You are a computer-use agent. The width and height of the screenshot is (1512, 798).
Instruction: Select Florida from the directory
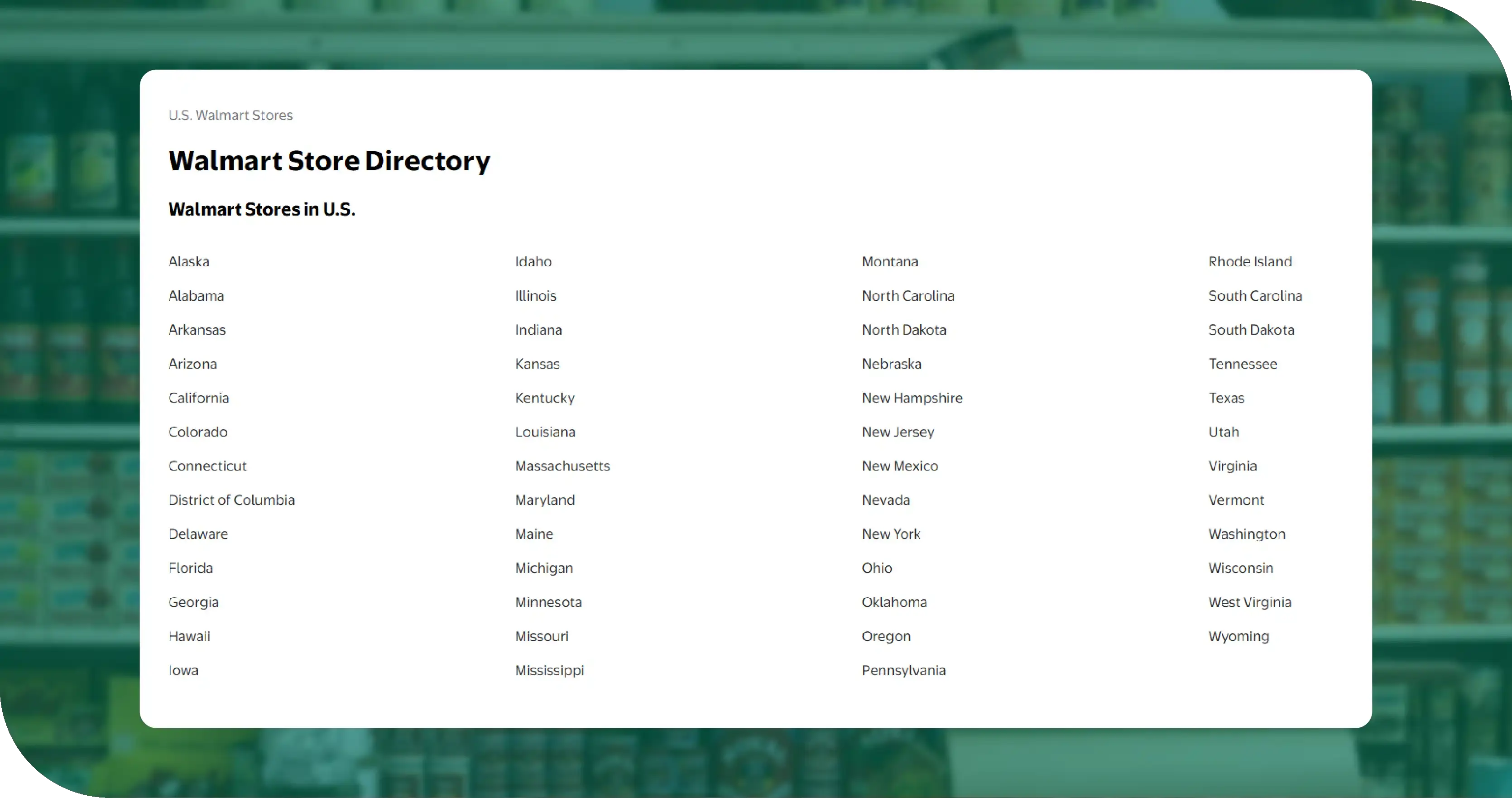click(191, 568)
